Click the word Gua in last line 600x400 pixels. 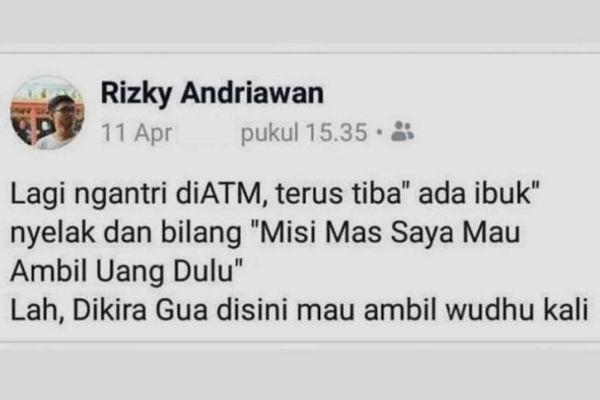click(x=181, y=310)
